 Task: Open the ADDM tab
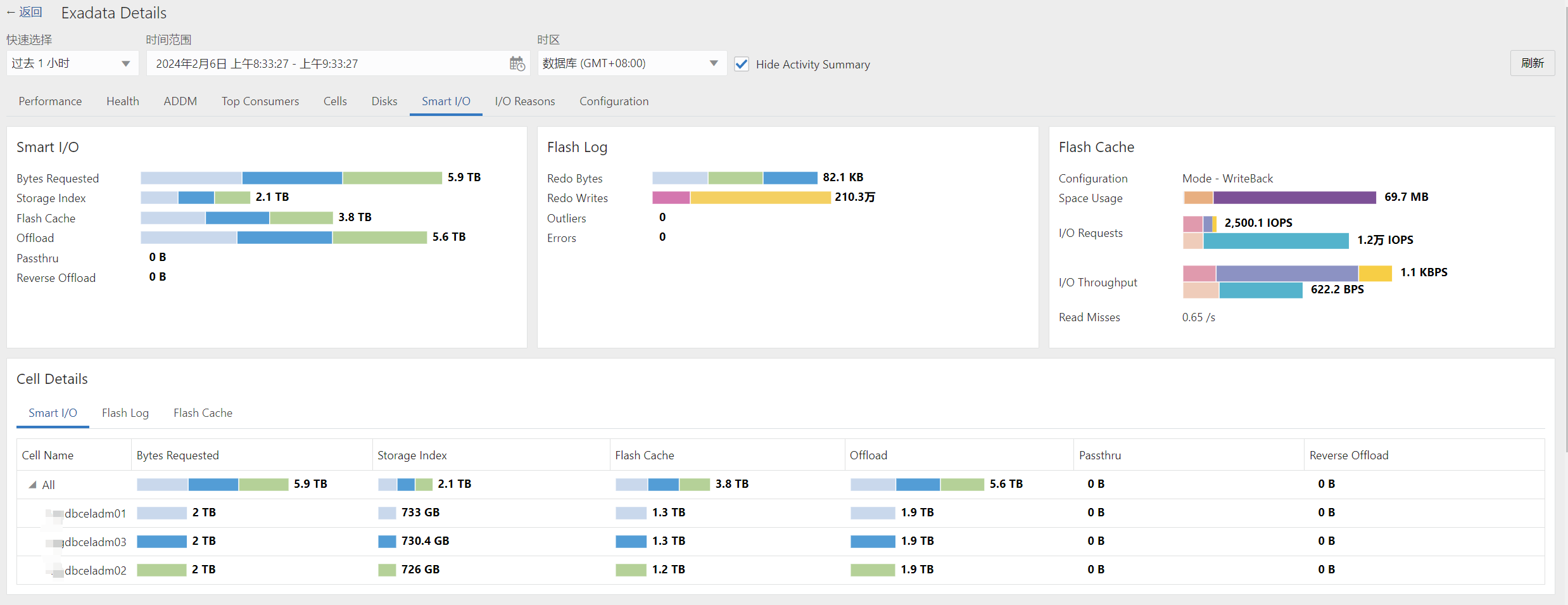tap(180, 101)
